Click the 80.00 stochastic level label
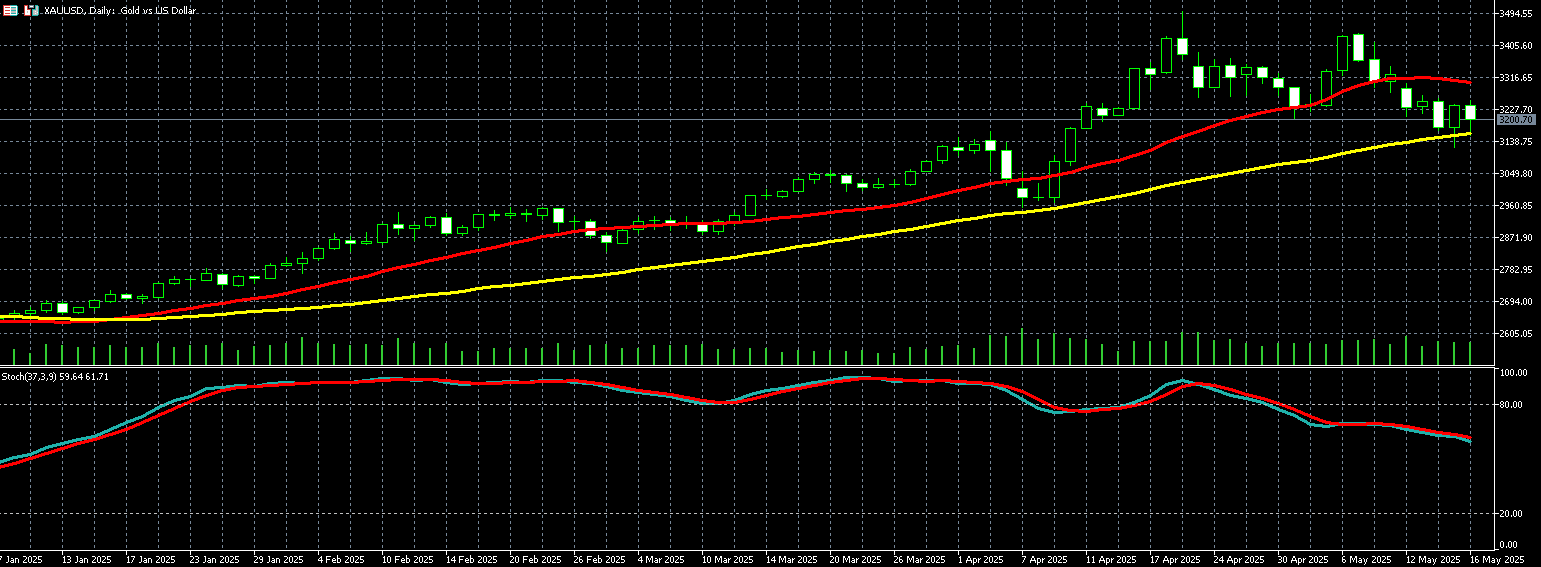The height and width of the screenshot is (567, 1541). point(1511,405)
